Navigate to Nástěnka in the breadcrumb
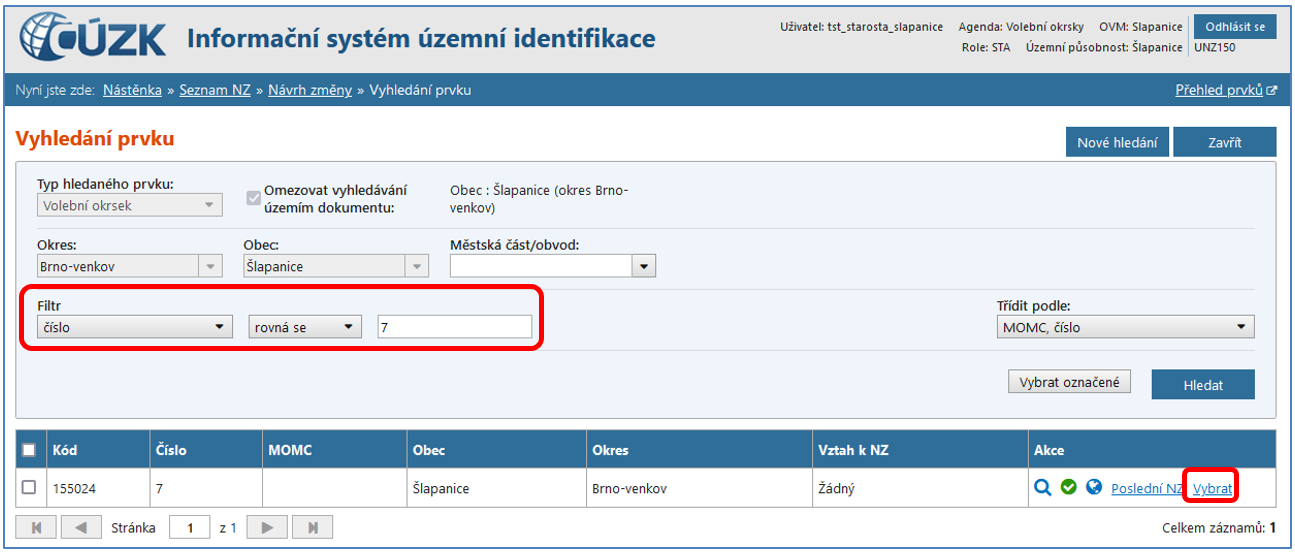The width and height of the screenshot is (1295, 552). point(132,90)
